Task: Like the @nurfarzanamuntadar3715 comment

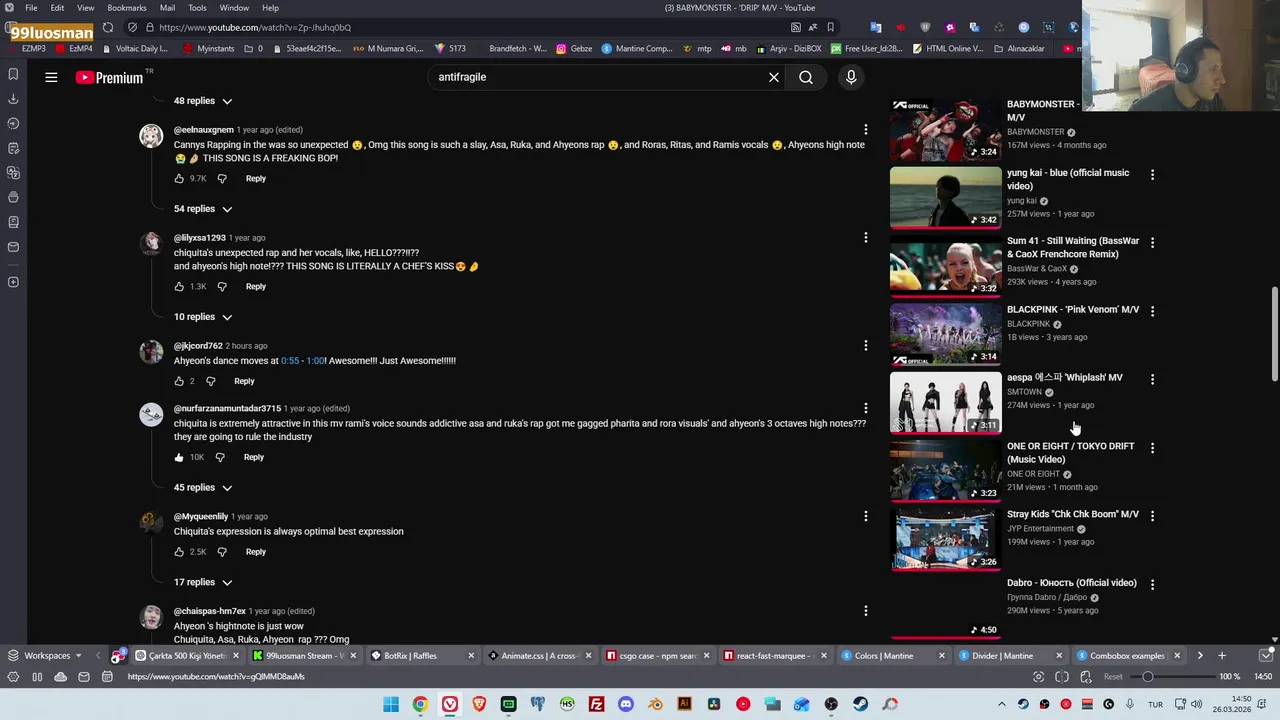Action: (179, 457)
